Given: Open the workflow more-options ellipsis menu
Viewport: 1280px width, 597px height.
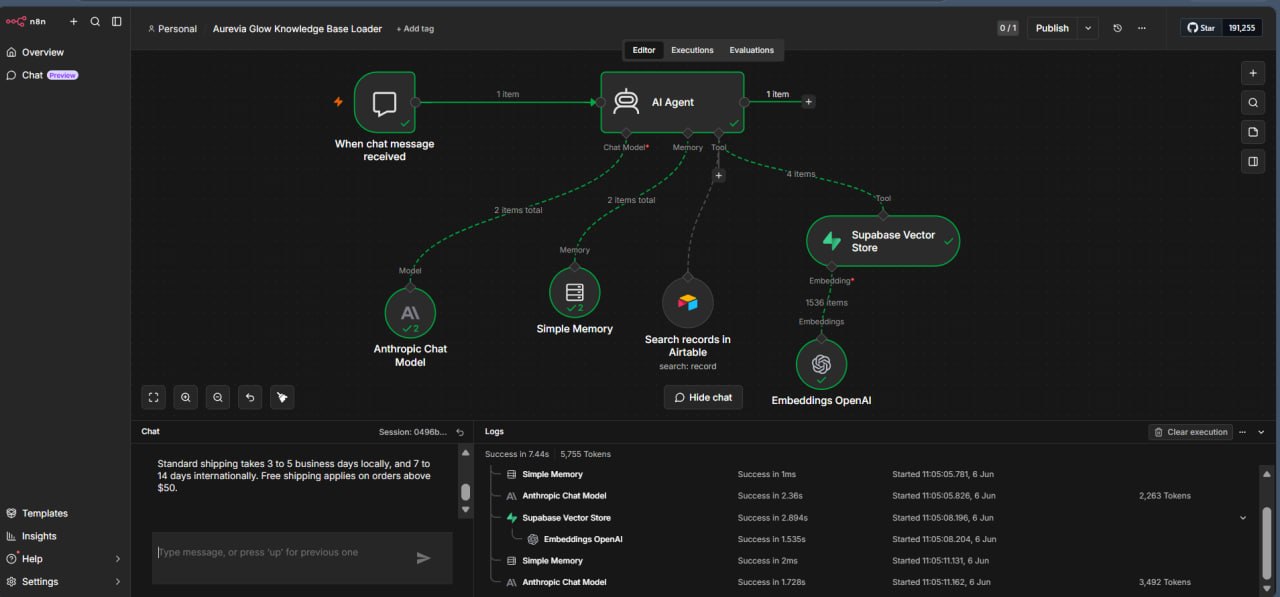Looking at the screenshot, I should click(x=1142, y=28).
